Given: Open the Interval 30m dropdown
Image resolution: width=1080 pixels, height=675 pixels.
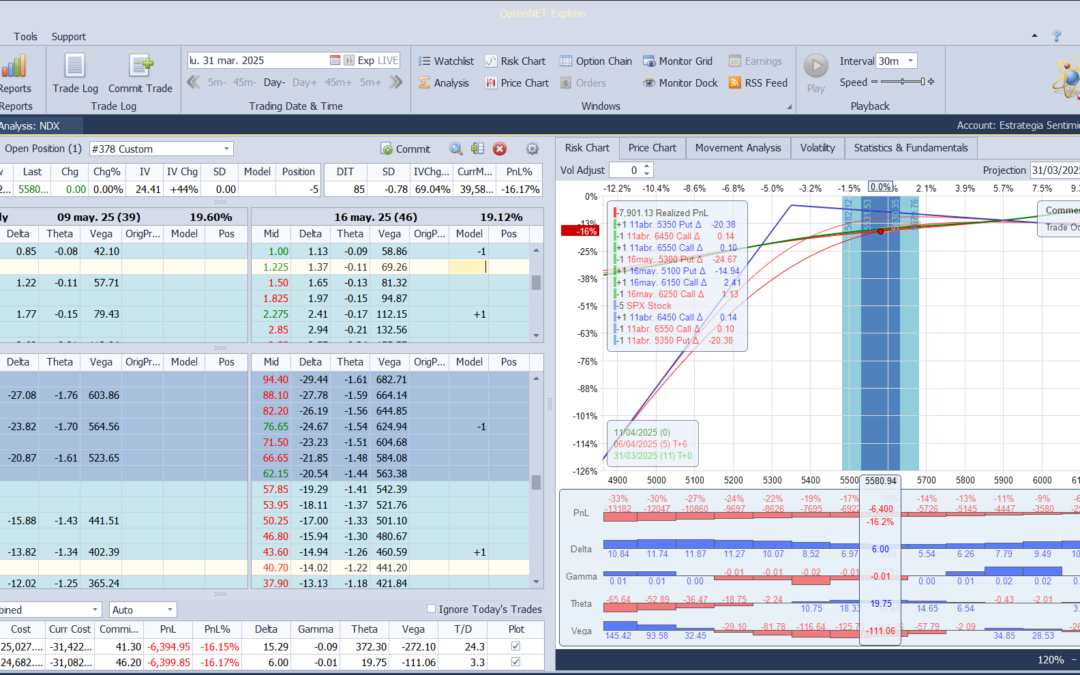Looking at the screenshot, I should pos(910,61).
